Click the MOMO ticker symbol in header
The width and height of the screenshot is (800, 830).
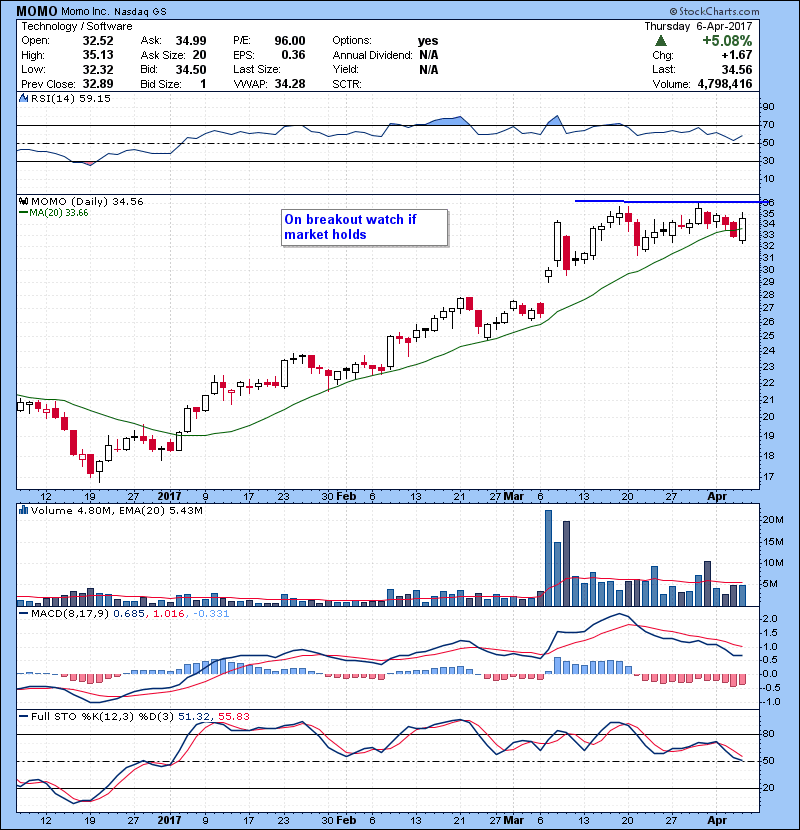pos(37,11)
